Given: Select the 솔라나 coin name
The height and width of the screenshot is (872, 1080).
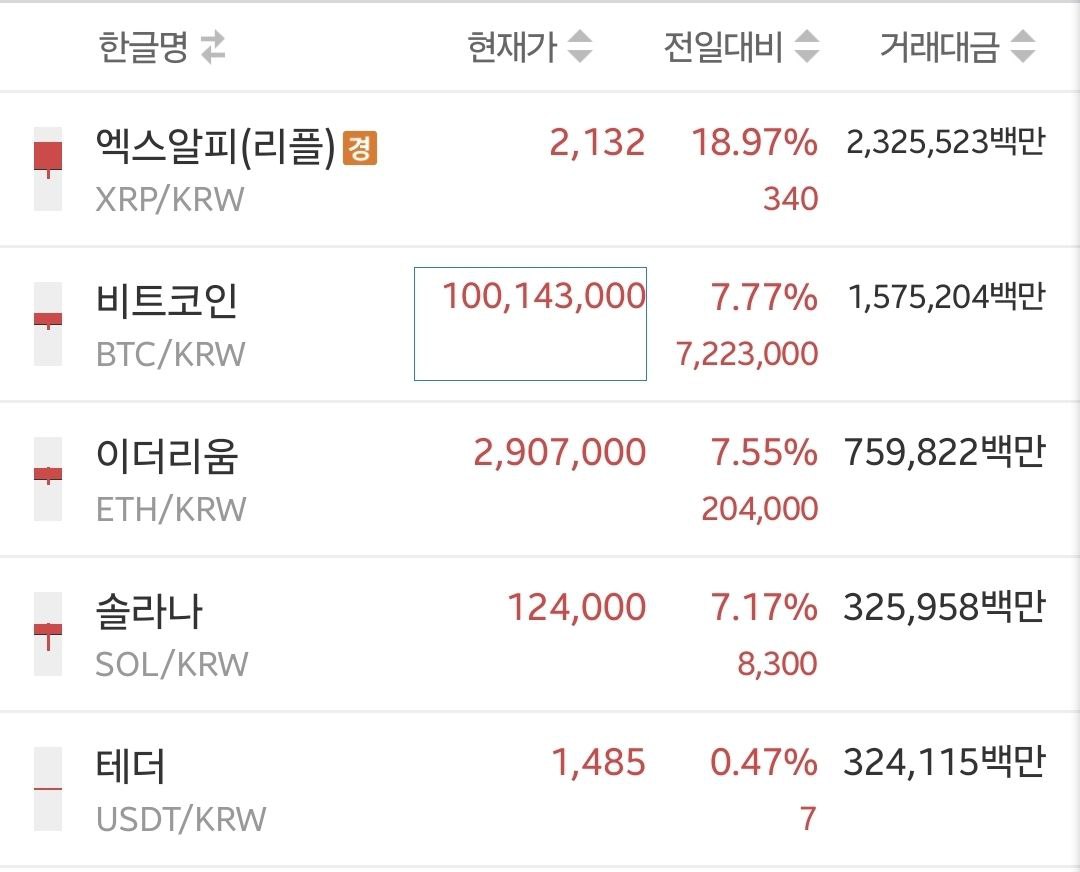Looking at the screenshot, I should pos(149,611).
